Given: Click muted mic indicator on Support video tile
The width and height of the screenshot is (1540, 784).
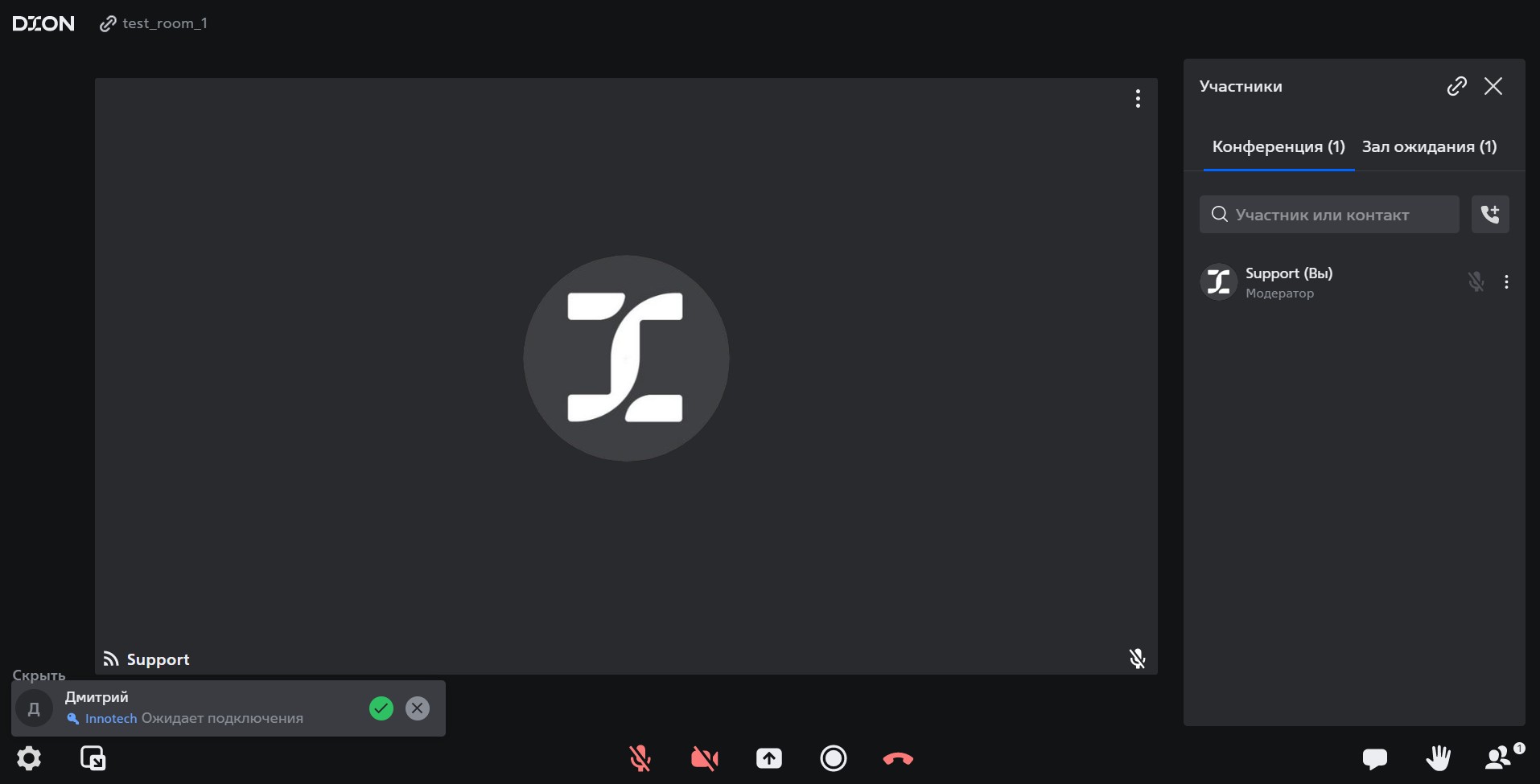Looking at the screenshot, I should click(x=1137, y=659).
